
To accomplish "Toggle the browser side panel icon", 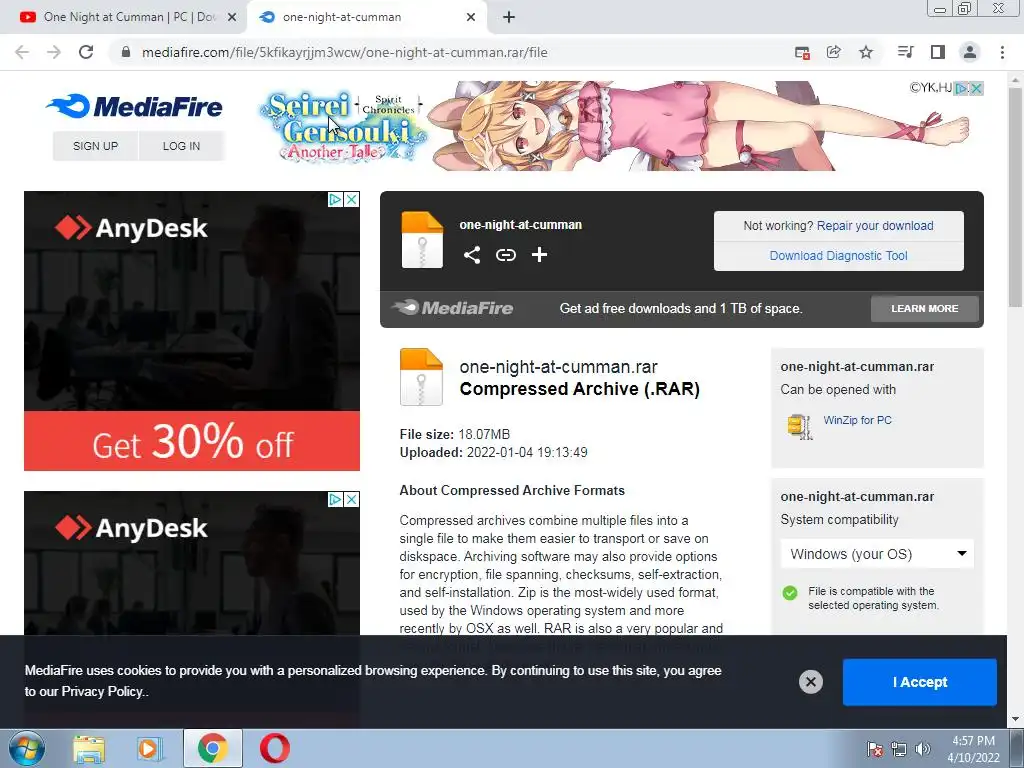I will (x=938, y=52).
